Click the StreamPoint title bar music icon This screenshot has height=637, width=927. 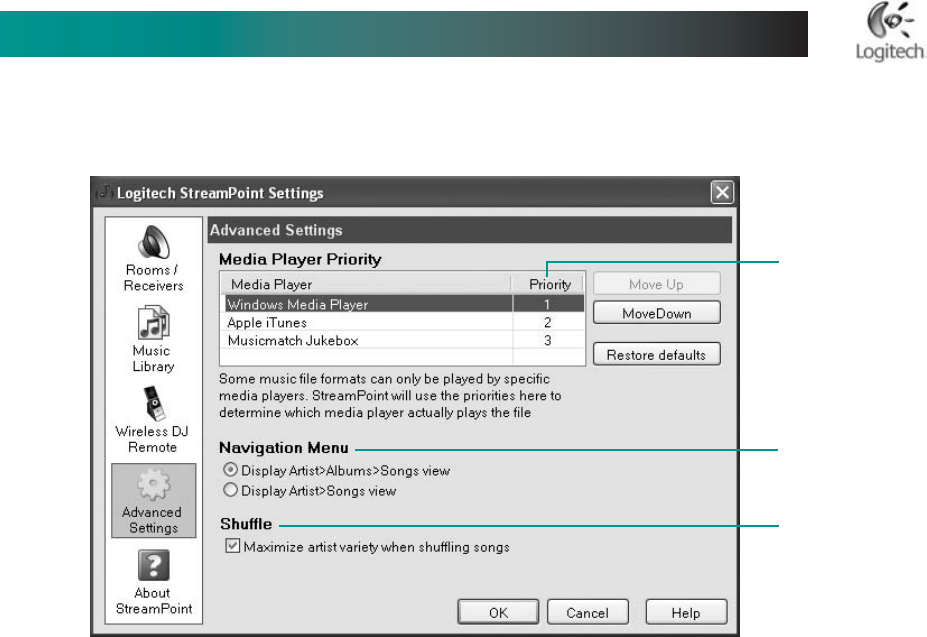(x=105, y=192)
